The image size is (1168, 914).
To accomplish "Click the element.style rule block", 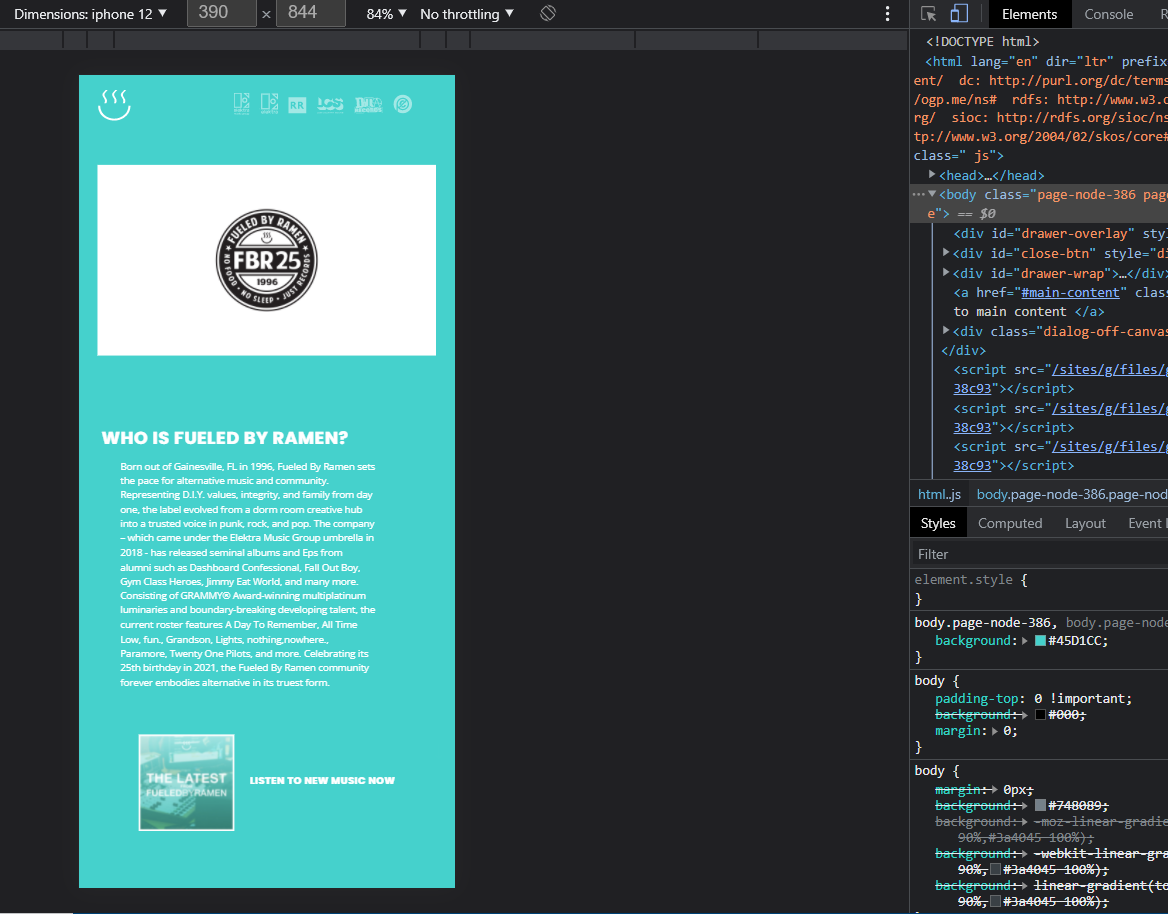I will click(x=1039, y=589).
